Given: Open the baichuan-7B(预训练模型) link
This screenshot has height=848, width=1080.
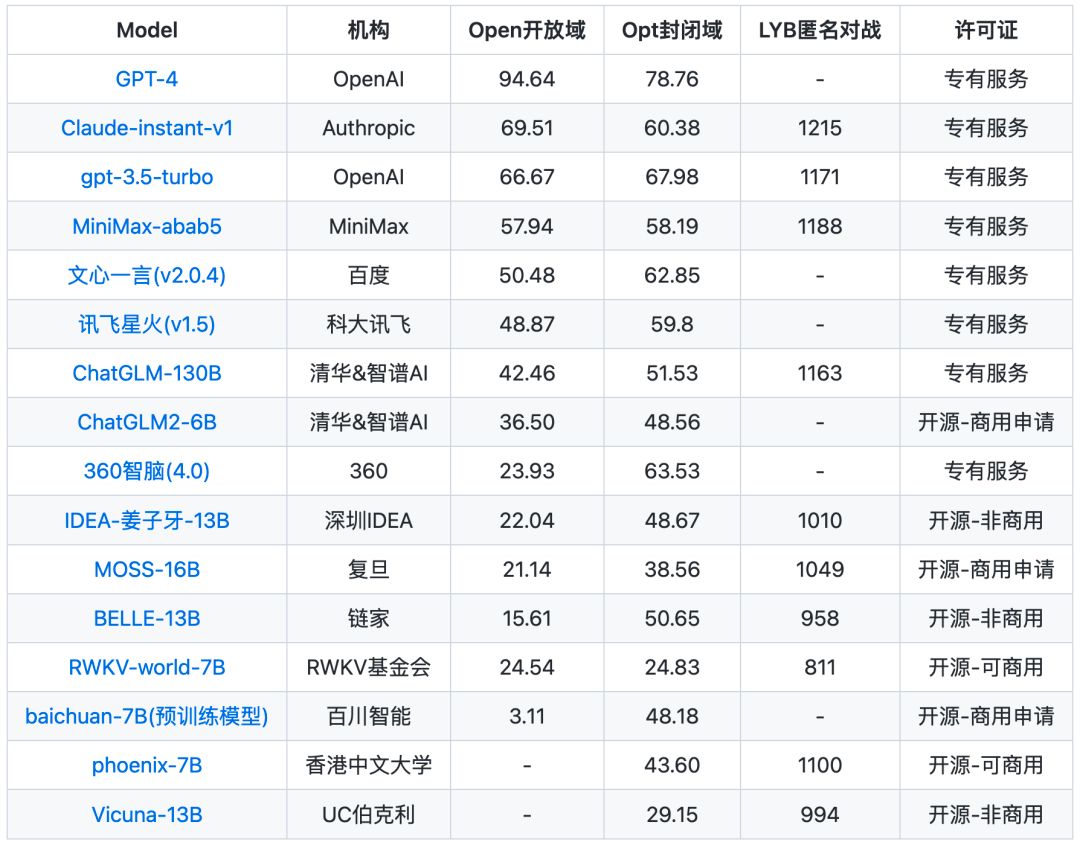Looking at the screenshot, I should coord(147,716).
